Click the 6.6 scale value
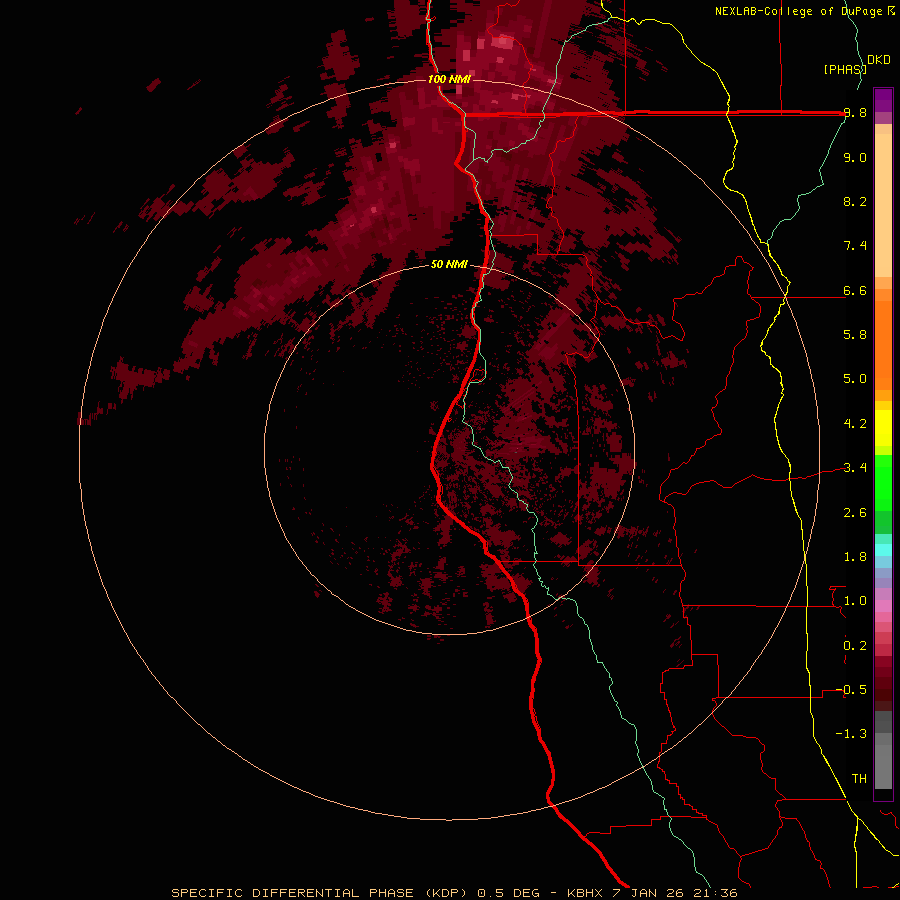 pos(855,290)
